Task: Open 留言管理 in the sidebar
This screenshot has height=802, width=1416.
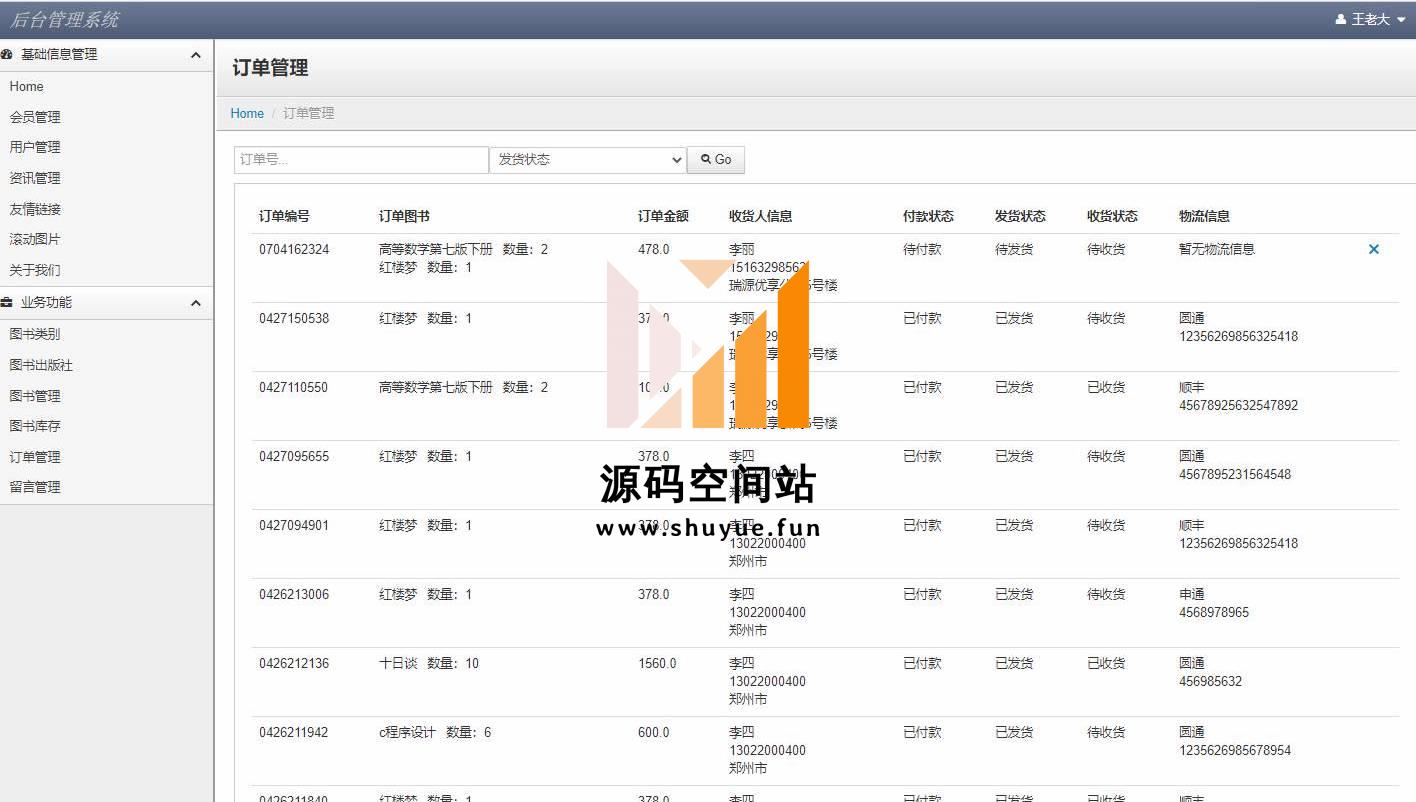Action: point(35,487)
